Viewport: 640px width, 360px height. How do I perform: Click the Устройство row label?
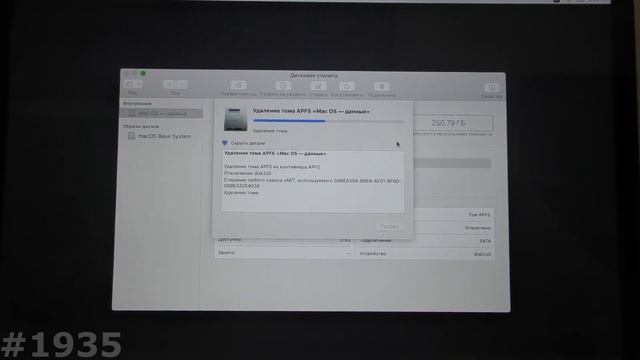coord(373,254)
